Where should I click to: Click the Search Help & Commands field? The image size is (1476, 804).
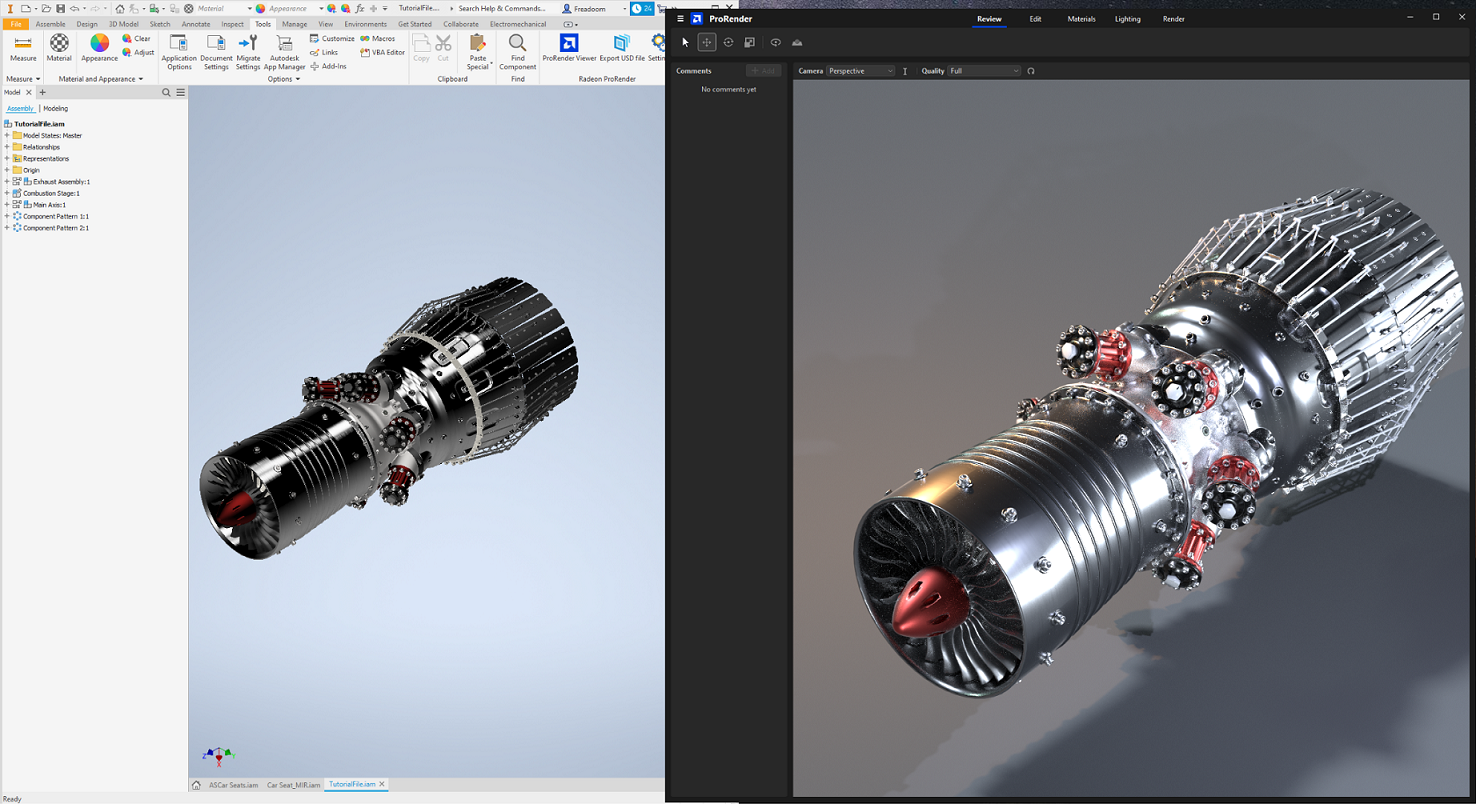(501, 8)
